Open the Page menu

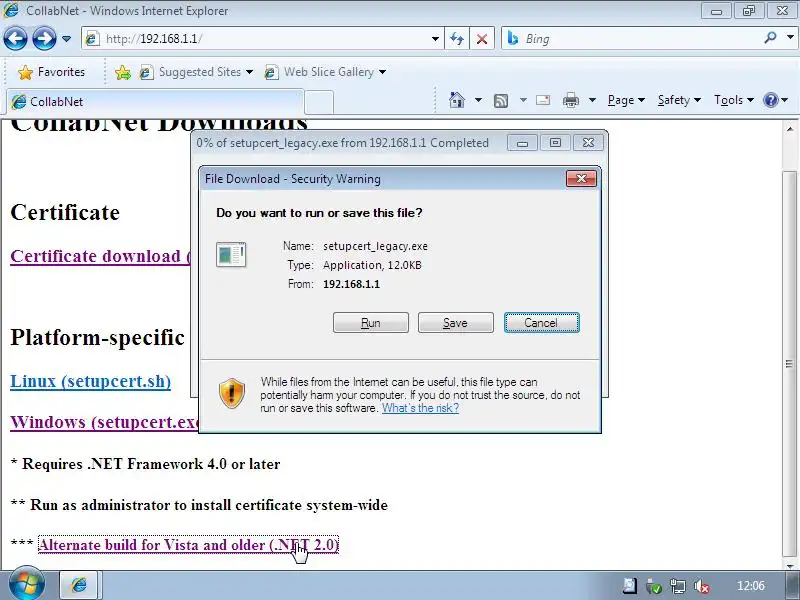coord(626,100)
